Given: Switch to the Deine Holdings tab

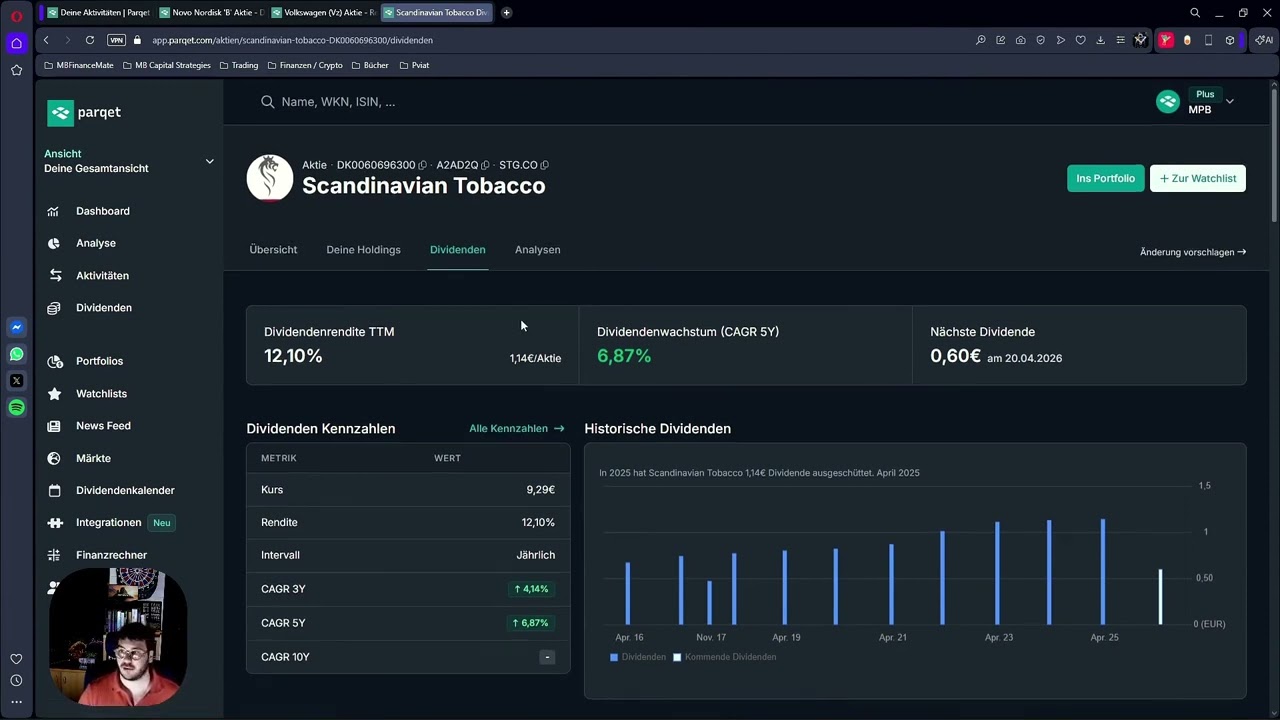Looking at the screenshot, I should point(363,250).
